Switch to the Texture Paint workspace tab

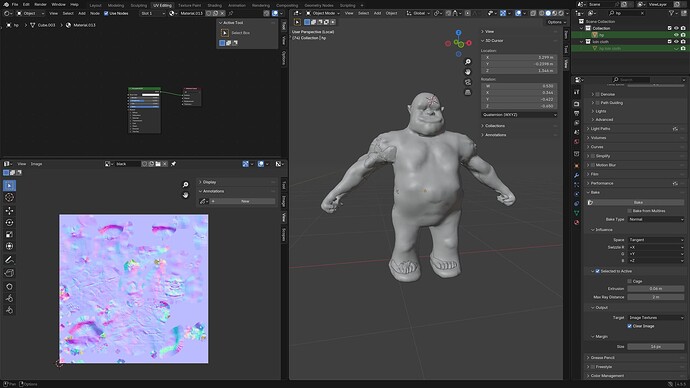[189, 5]
